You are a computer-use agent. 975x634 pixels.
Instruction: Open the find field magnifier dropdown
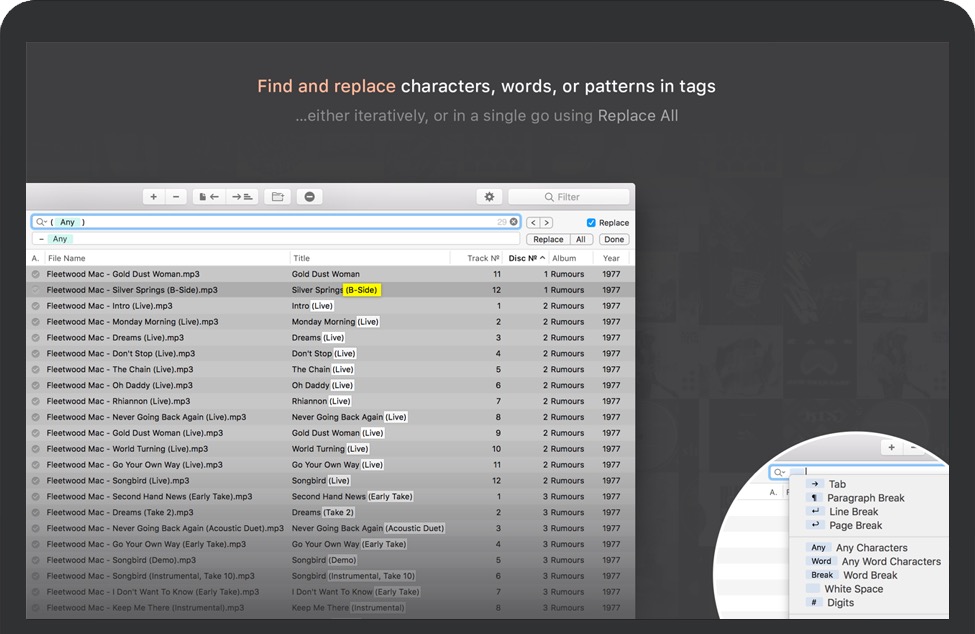tap(41, 222)
